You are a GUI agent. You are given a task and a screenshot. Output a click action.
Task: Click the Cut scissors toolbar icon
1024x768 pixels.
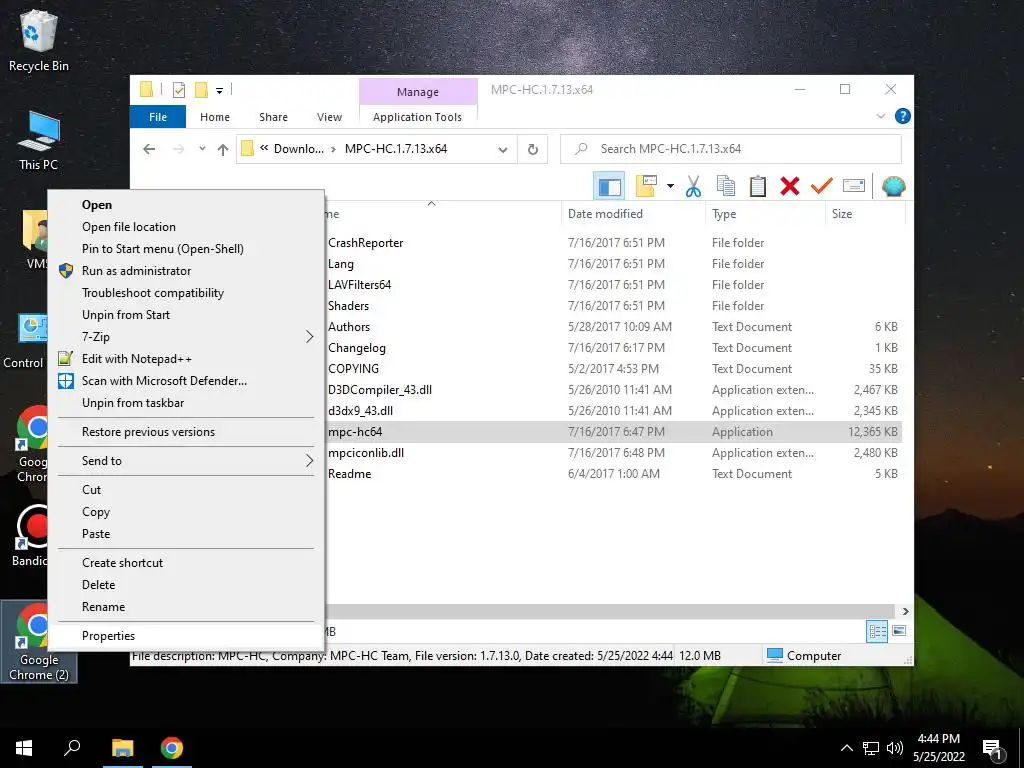pyautogui.click(x=693, y=186)
